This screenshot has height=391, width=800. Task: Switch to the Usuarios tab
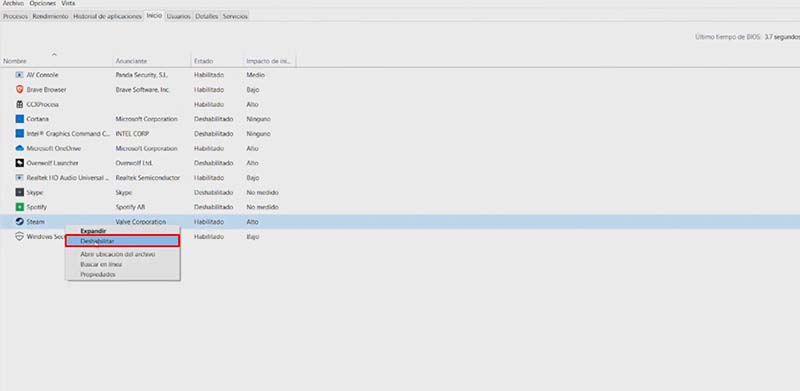[x=179, y=16]
